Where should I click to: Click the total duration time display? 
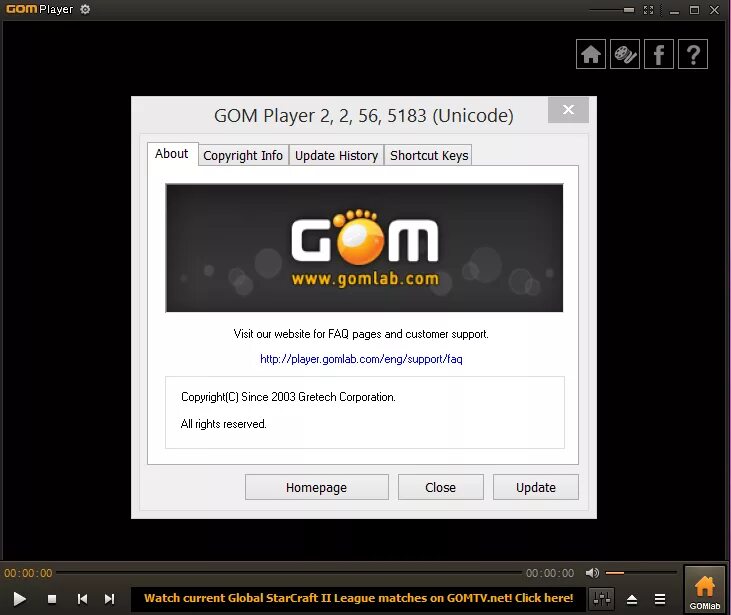pos(550,573)
